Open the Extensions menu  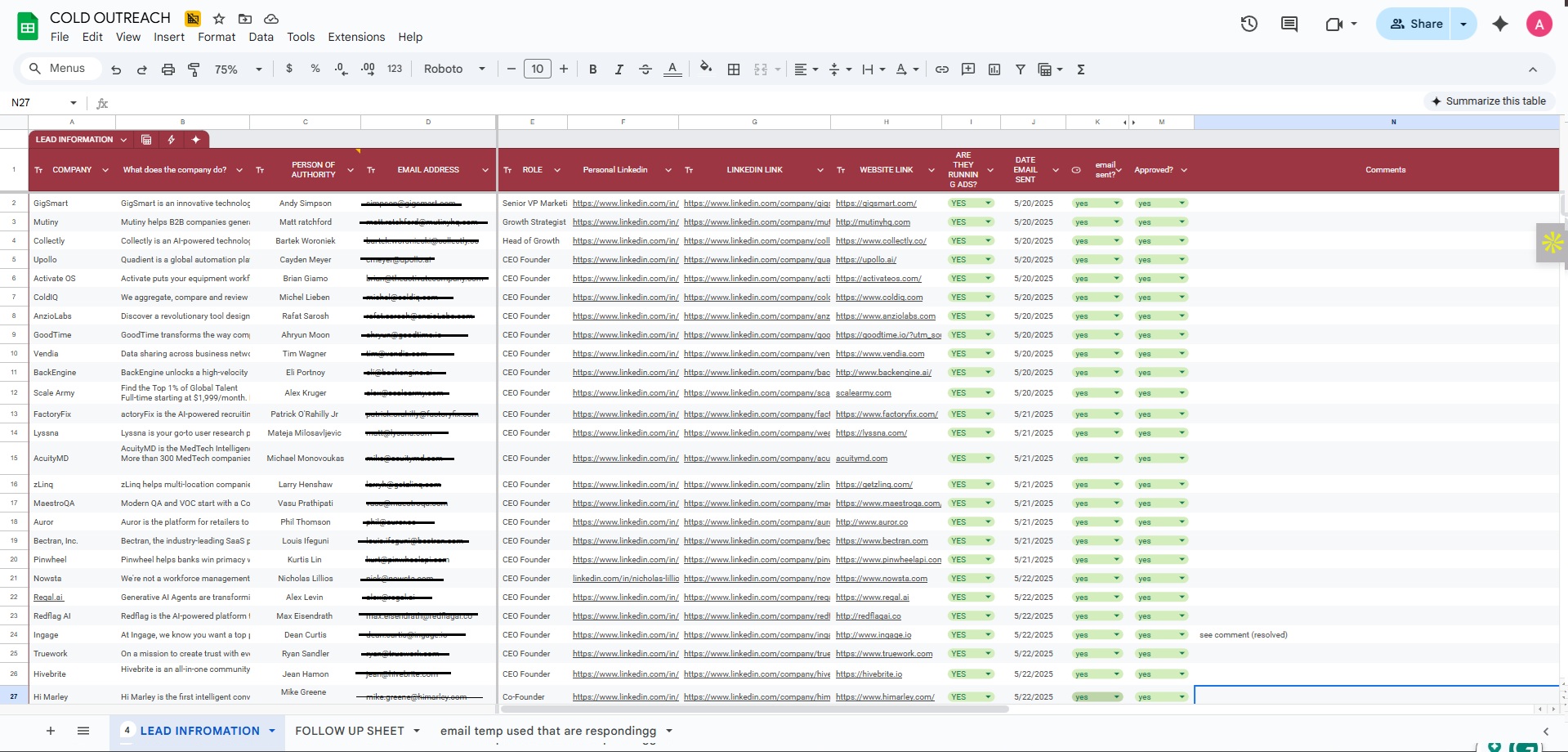click(356, 37)
